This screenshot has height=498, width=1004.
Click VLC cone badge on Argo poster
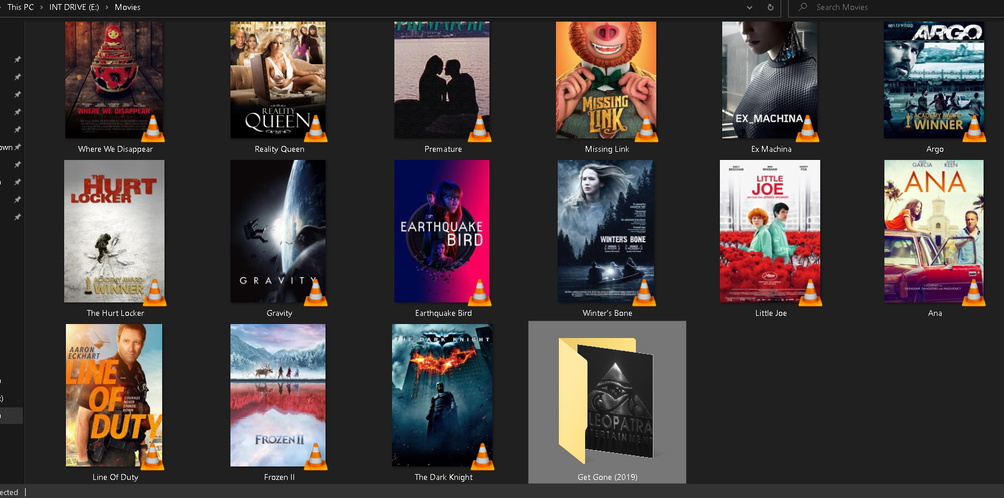974,128
